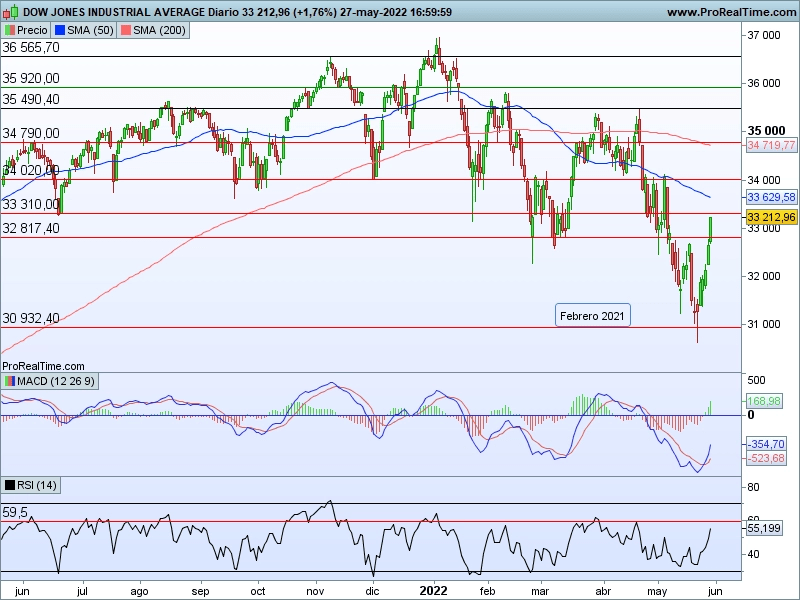Screen dimensions: 800x600
Task: Click the 2022 year marker on time axis
Action: (433, 591)
